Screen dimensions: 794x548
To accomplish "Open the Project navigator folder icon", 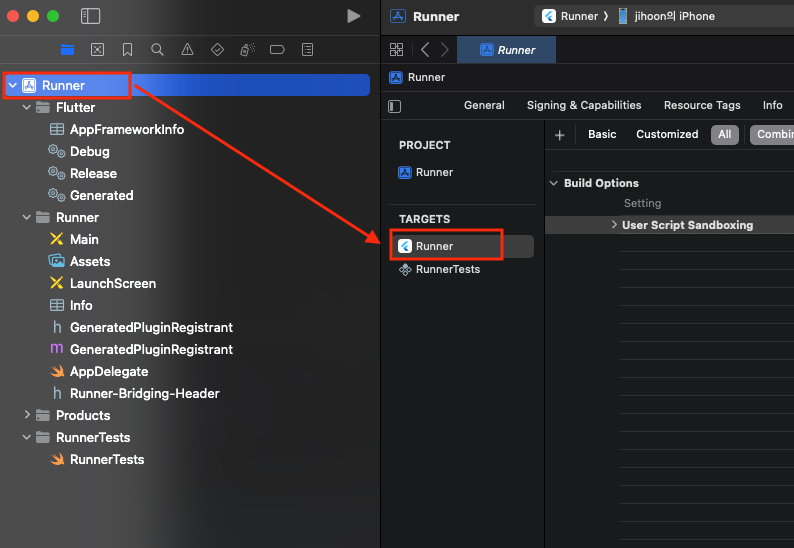I will point(67,50).
